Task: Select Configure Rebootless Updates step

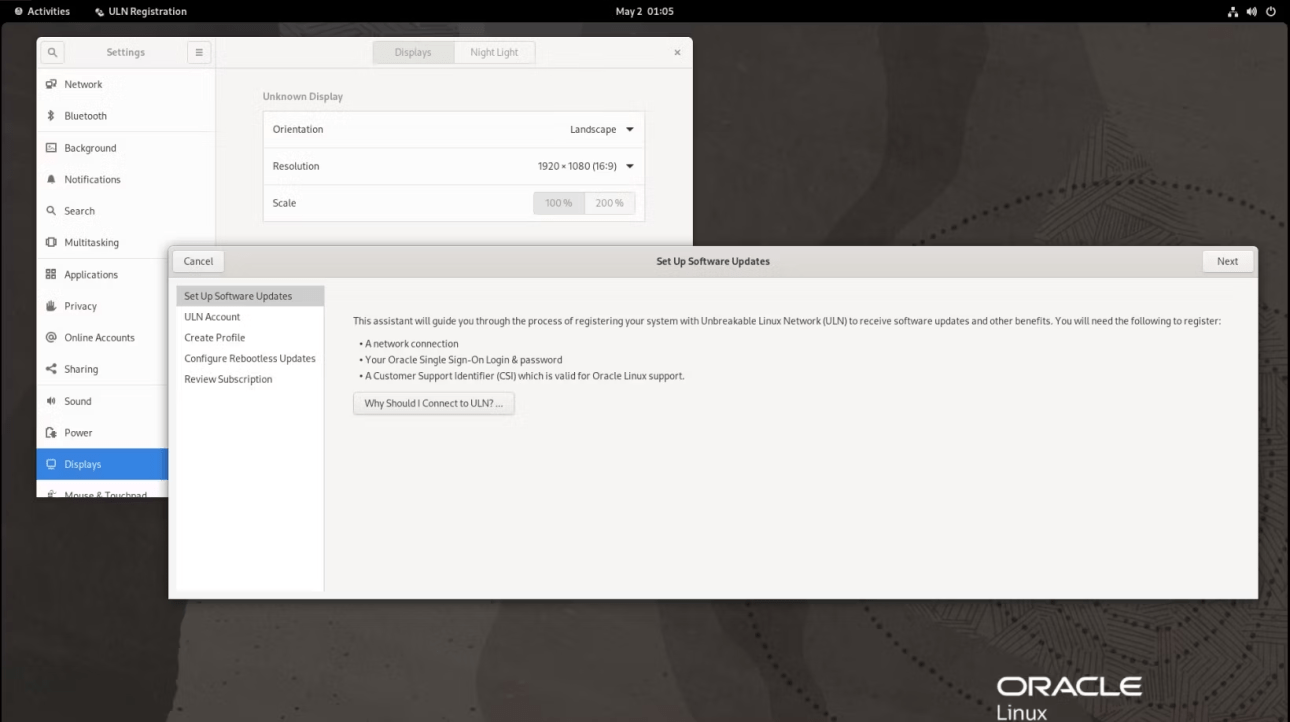Action: click(250, 358)
